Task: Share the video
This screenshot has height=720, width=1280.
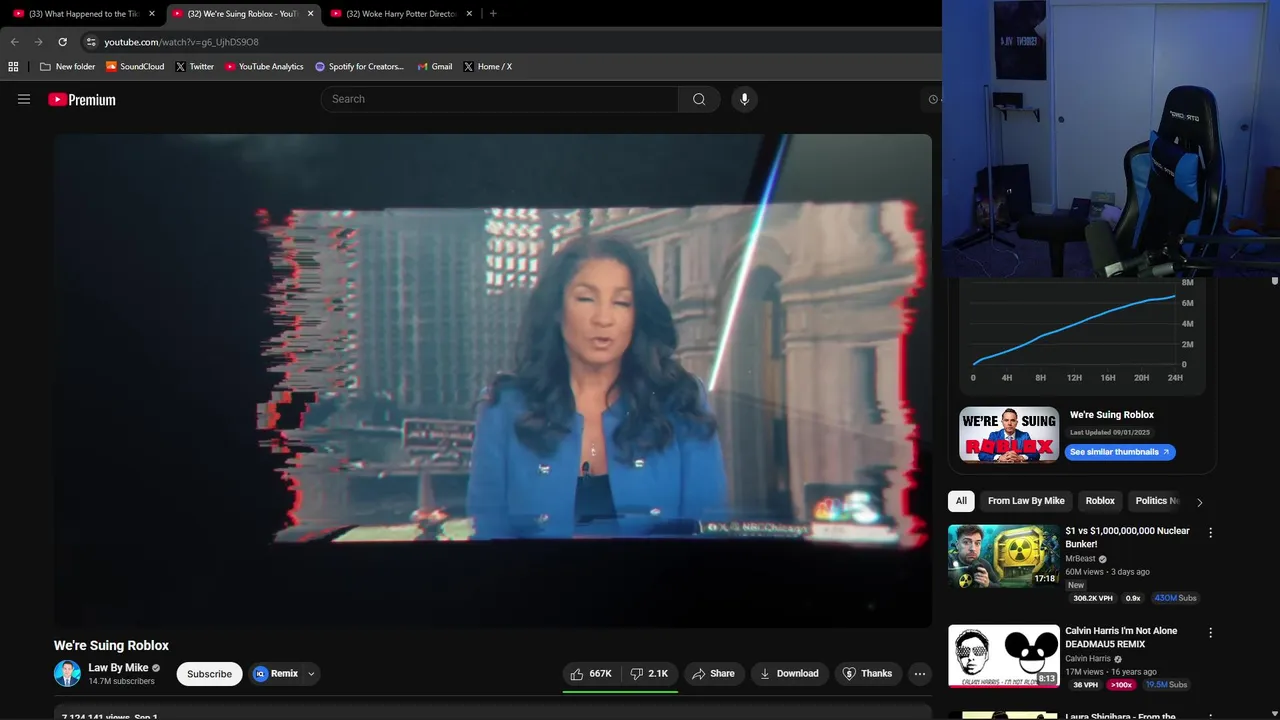Action: coord(713,674)
